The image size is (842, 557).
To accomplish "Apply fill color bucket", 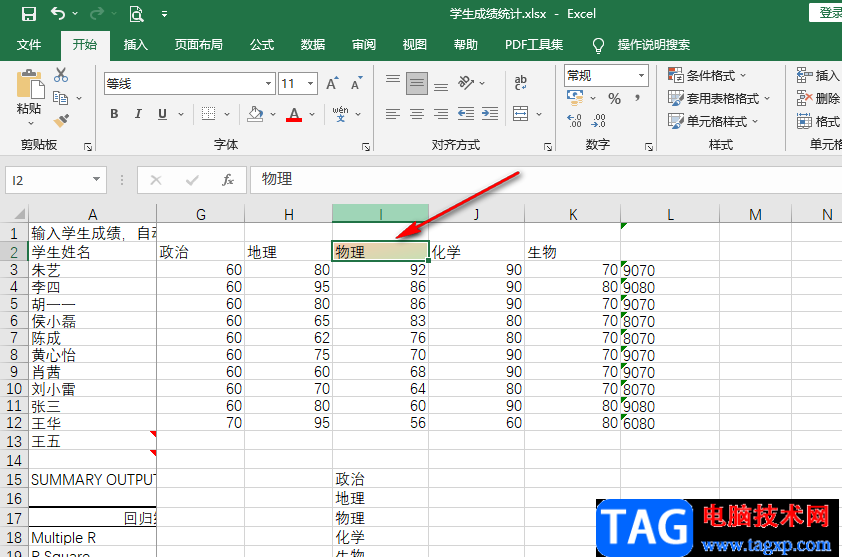I will 255,114.
